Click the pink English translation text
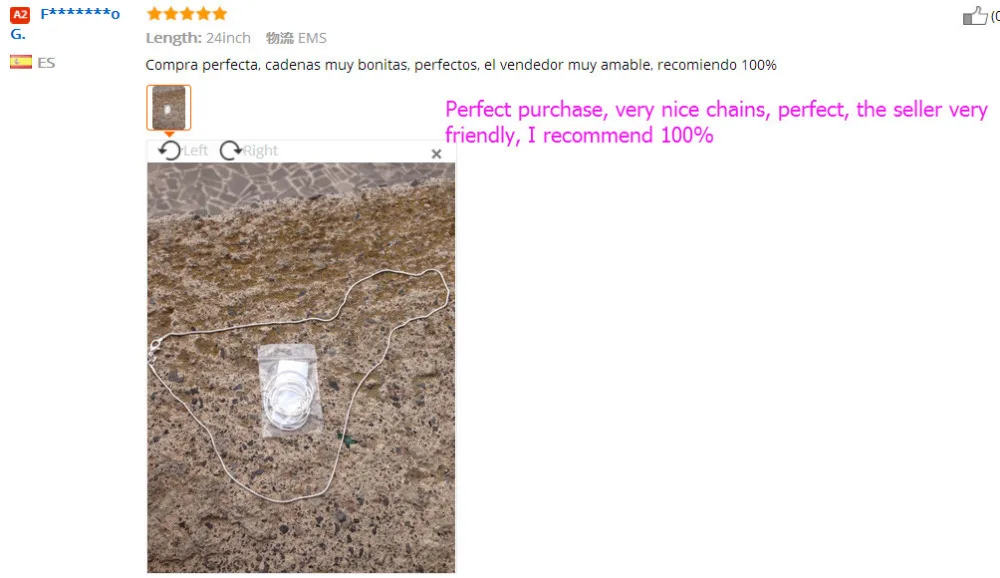1000x578 pixels. 716,122
